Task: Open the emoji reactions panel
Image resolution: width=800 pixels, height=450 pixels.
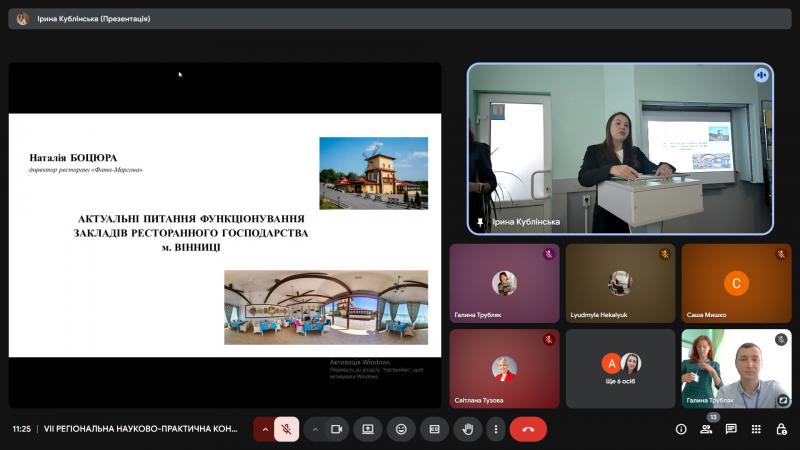Action: (x=401, y=429)
